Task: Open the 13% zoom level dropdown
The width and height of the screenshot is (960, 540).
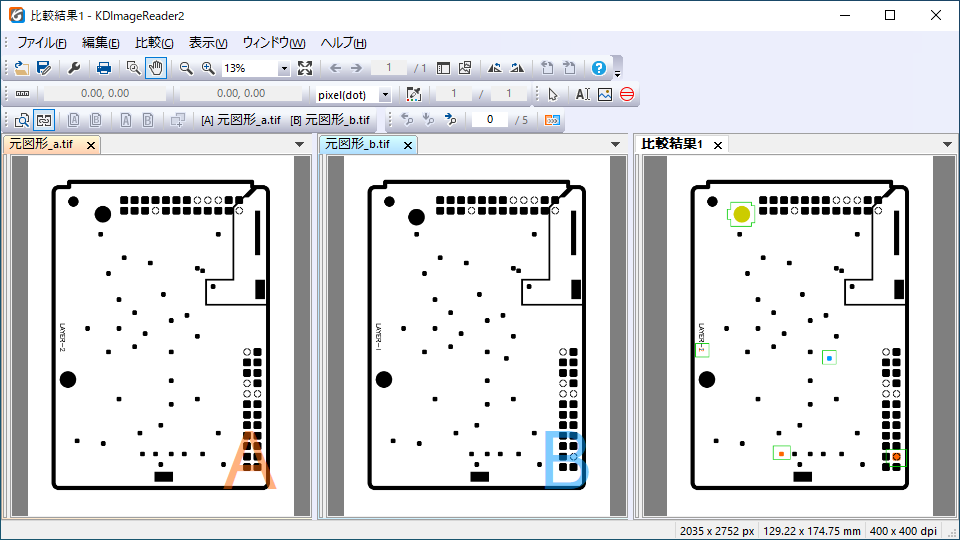Action: [x=283, y=69]
